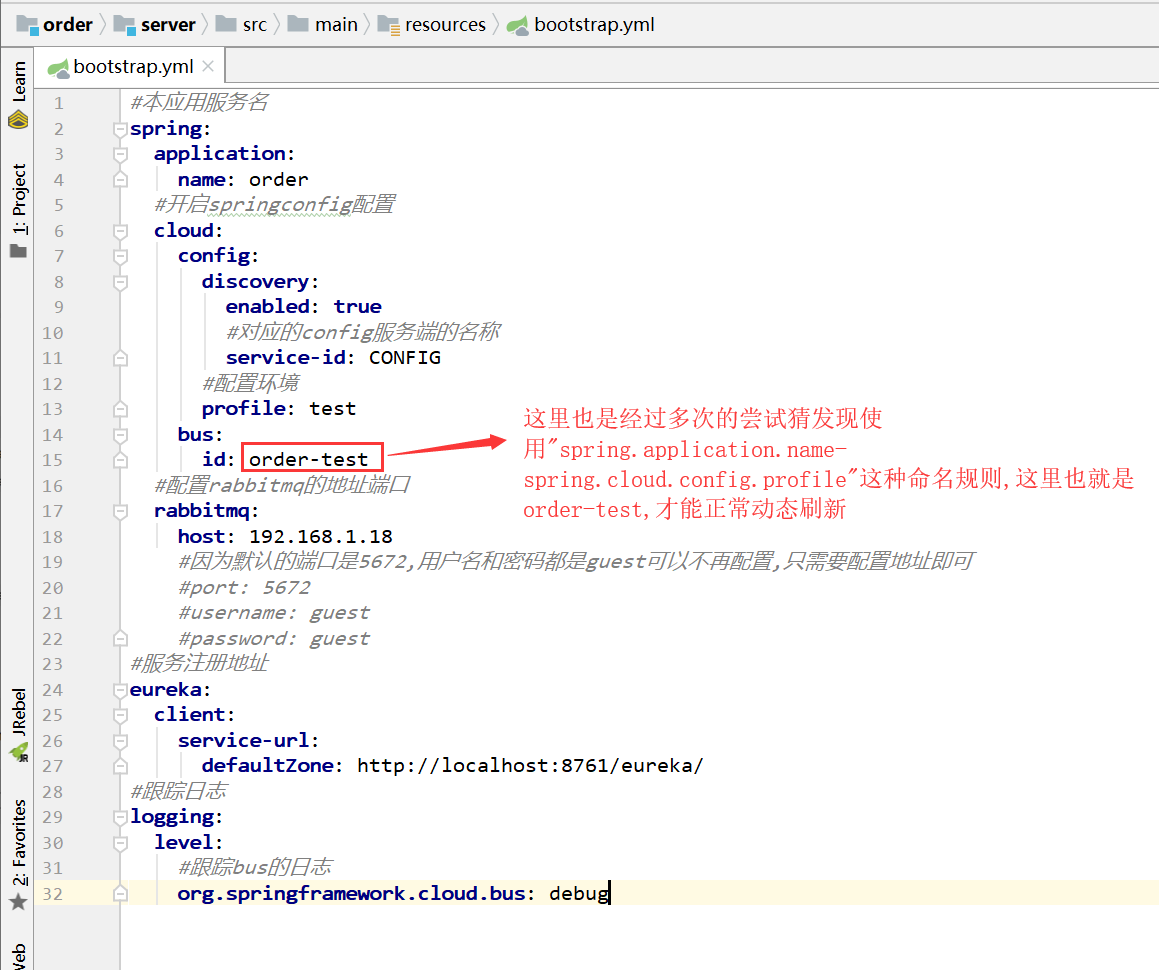The image size is (1159, 970).
Task: Collapse the client block fold marker
Action: [120, 715]
